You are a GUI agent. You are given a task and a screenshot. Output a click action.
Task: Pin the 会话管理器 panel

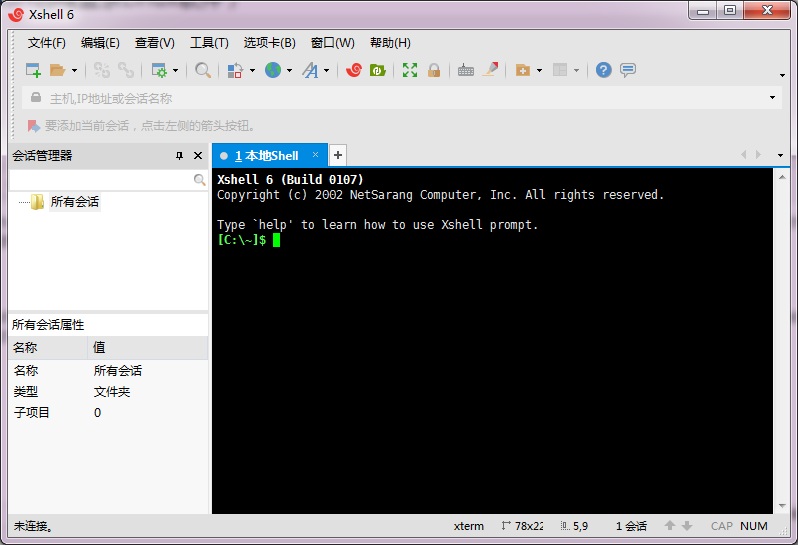(x=179, y=156)
